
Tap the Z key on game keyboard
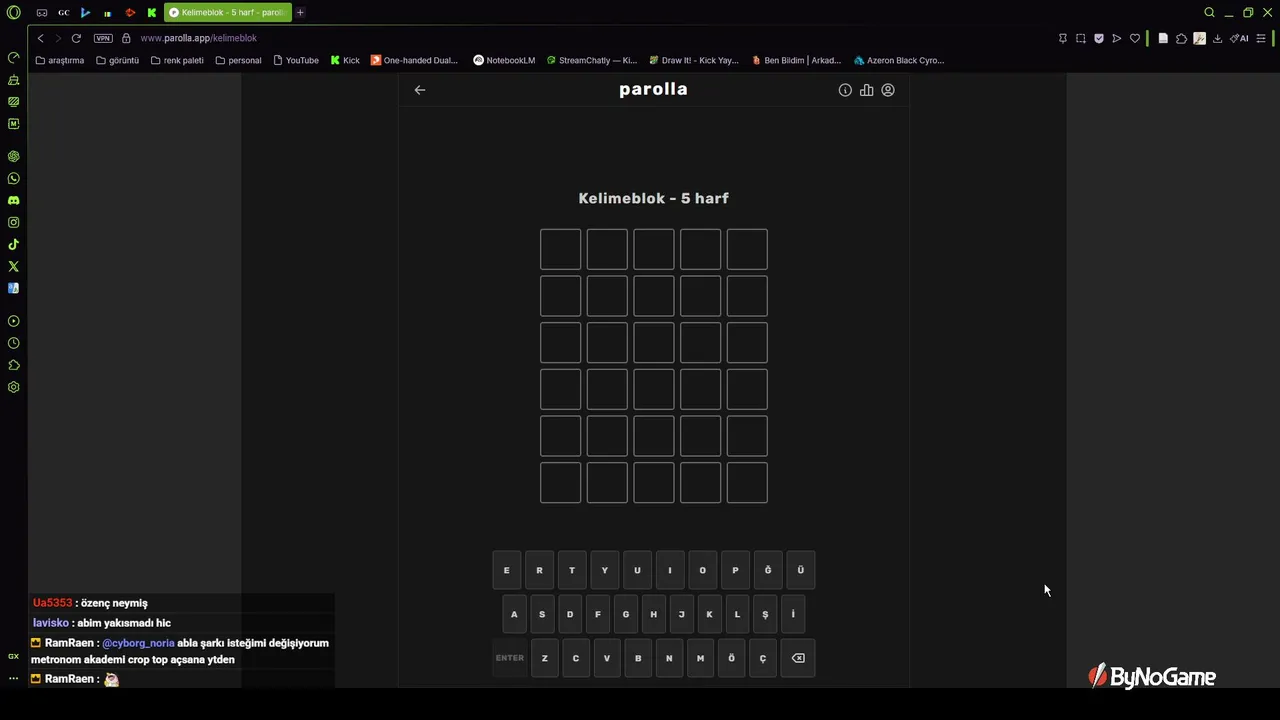545,658
